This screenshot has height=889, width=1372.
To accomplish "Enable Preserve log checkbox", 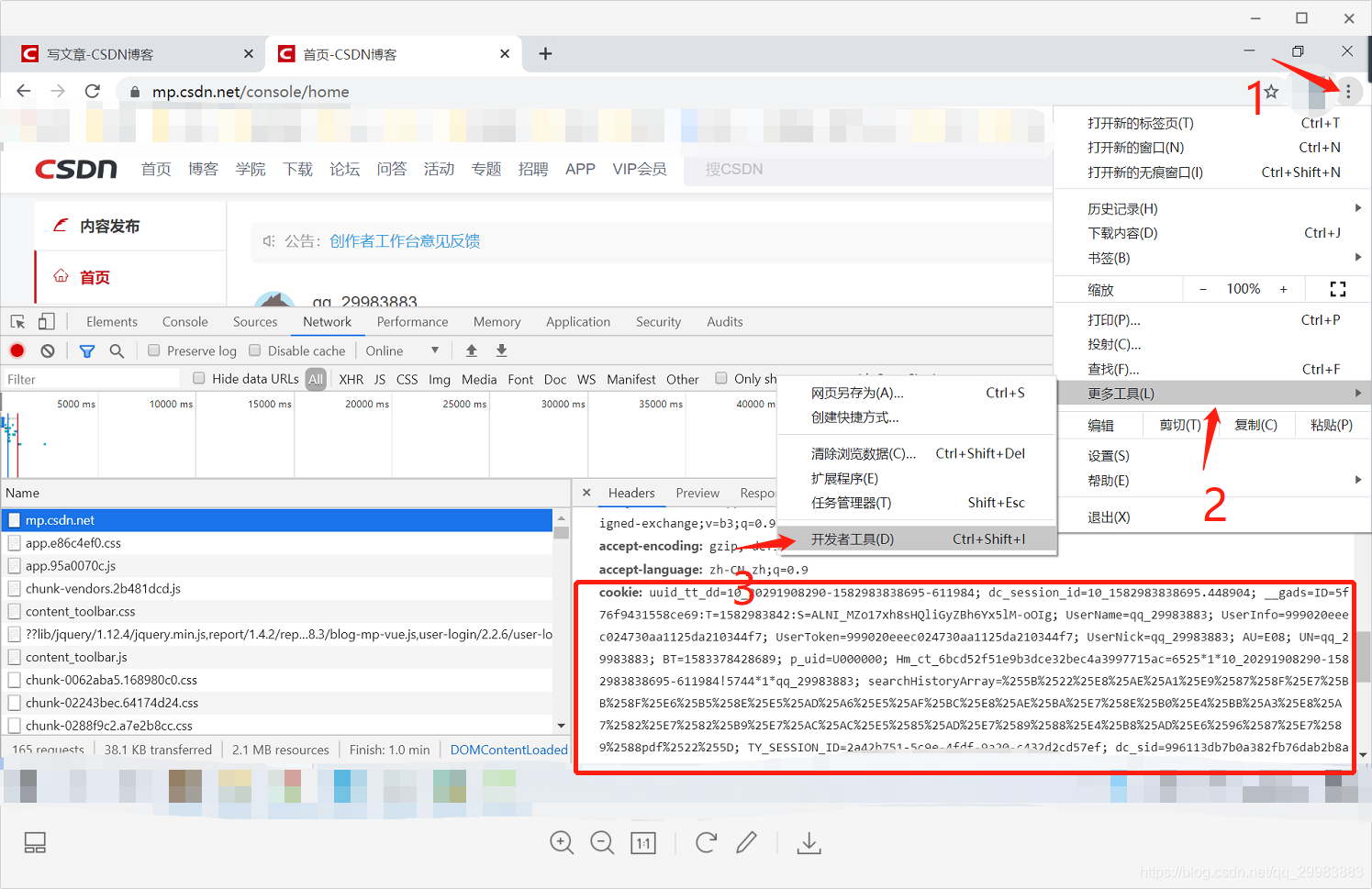I will point(154,350).
